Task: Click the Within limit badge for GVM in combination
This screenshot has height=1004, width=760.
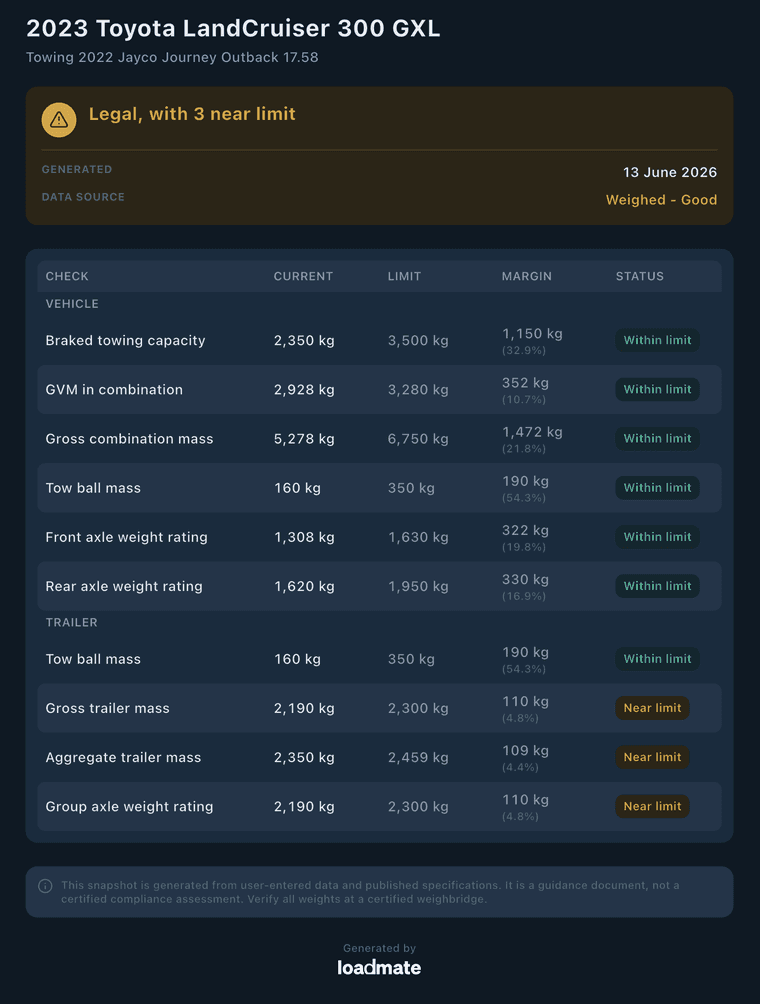Action: click(658, 389)
